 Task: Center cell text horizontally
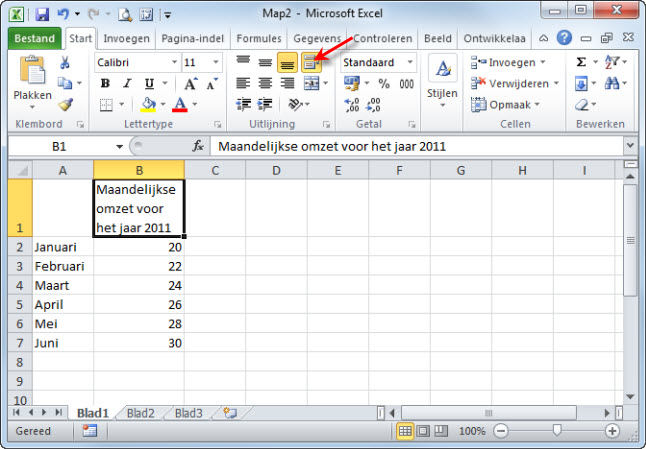pos(265,84)
